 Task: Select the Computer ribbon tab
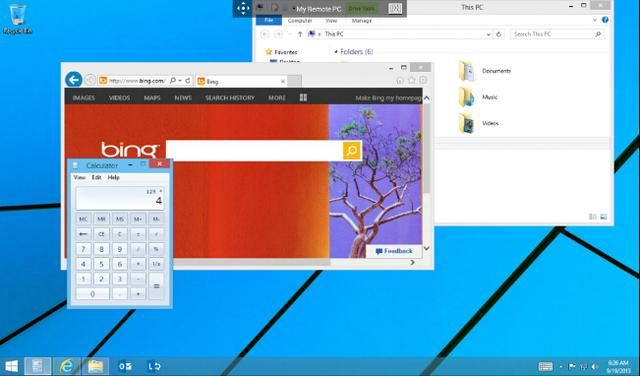click(300, 20)
